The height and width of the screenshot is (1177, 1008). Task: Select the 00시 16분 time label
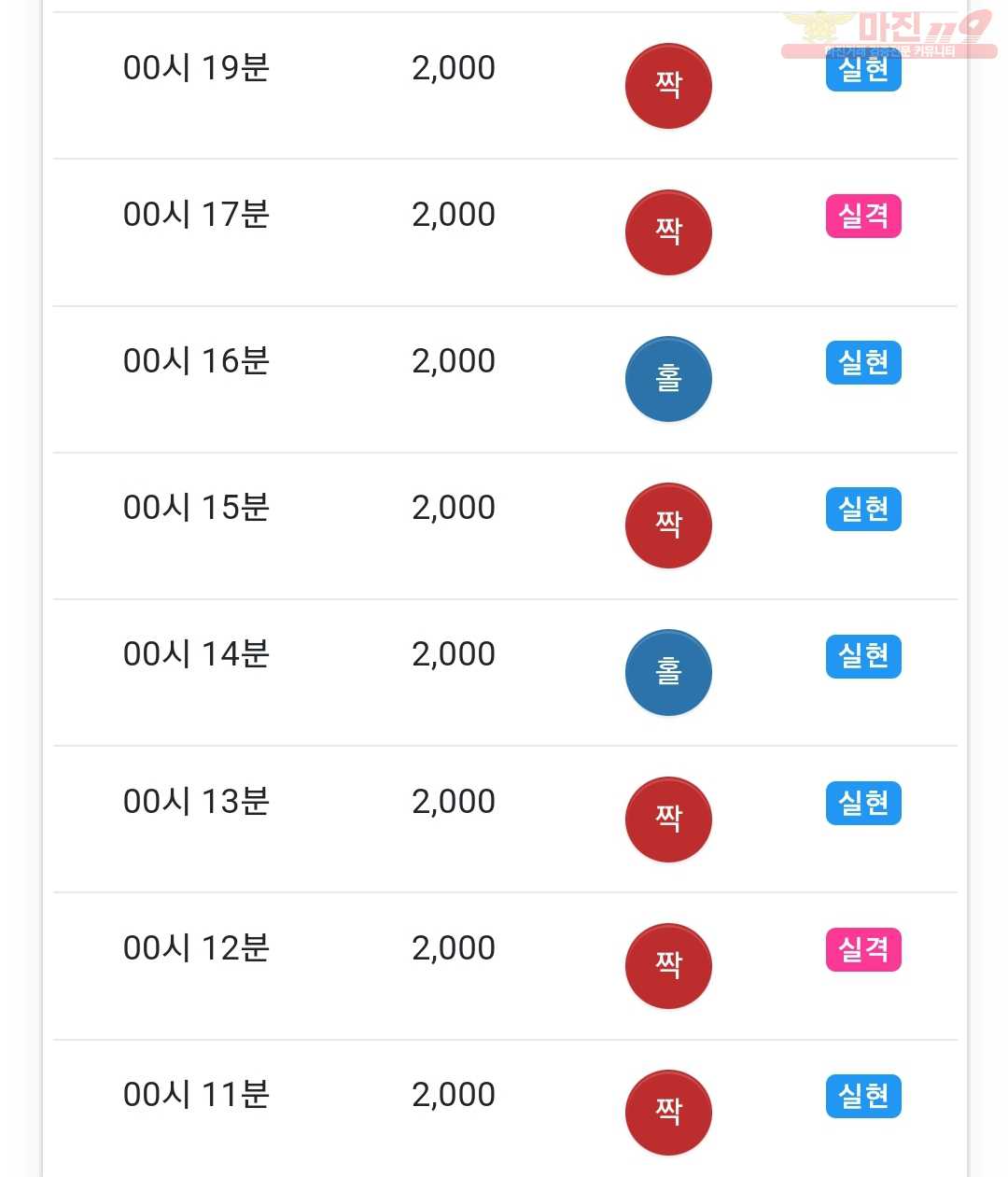(196, 361)
